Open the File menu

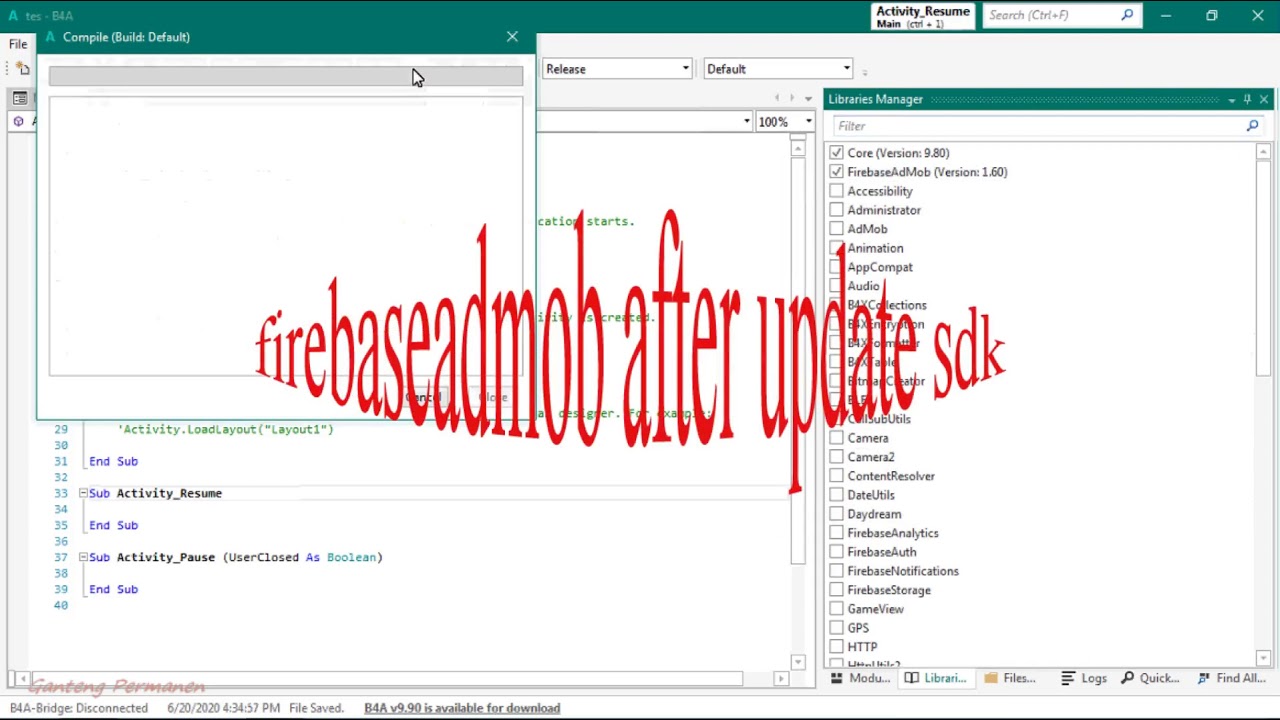(18, 44)
